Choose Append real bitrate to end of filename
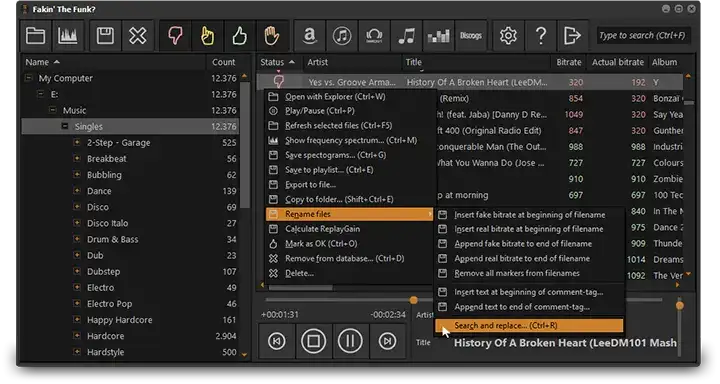720x384 pixels. coord(529,258)
